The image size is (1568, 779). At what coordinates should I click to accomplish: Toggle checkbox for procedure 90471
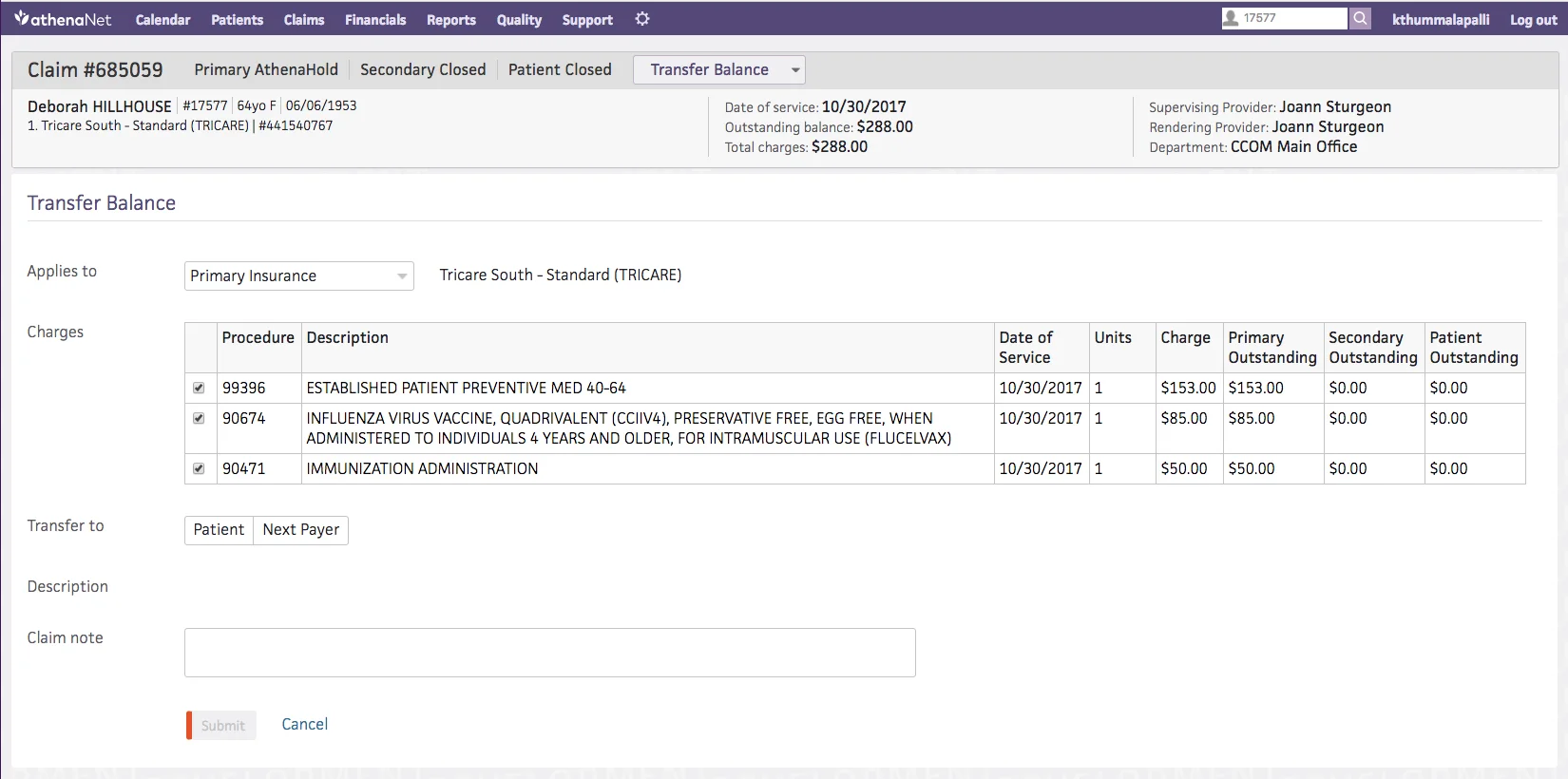[199, 468]
